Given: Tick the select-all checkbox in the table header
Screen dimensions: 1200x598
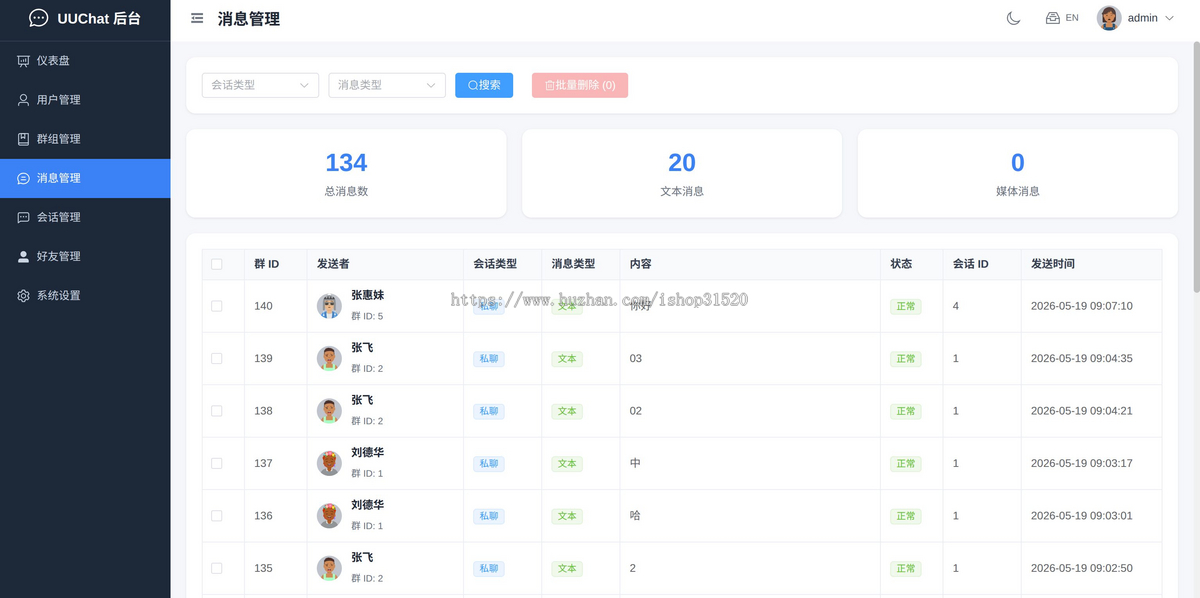Looking at the screenshot, I should click(217, 264).
